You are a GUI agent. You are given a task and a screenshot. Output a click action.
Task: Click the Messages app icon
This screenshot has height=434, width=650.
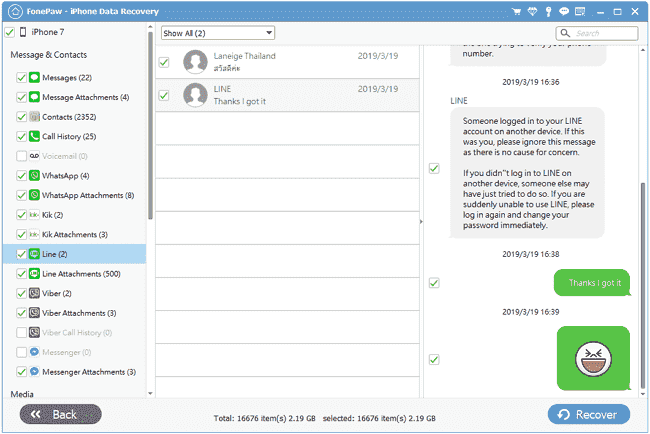(x=34, y=78)
